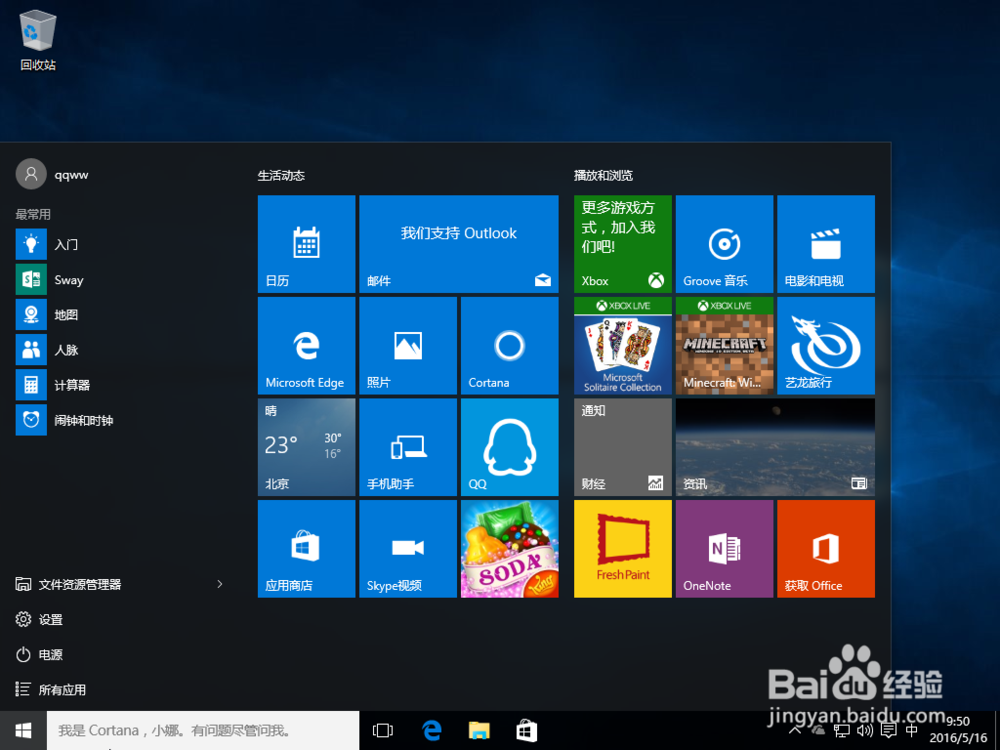1000x750 pixels.
Task: Open Edge from the taskbar
Action: tap(432, 730)
